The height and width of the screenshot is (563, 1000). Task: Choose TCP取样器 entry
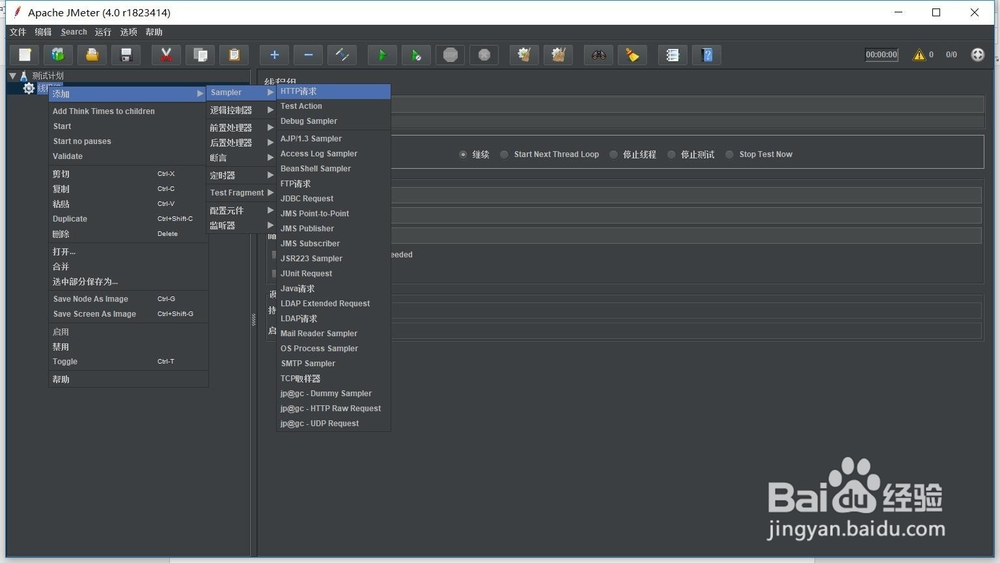click(x=334, y=379)
